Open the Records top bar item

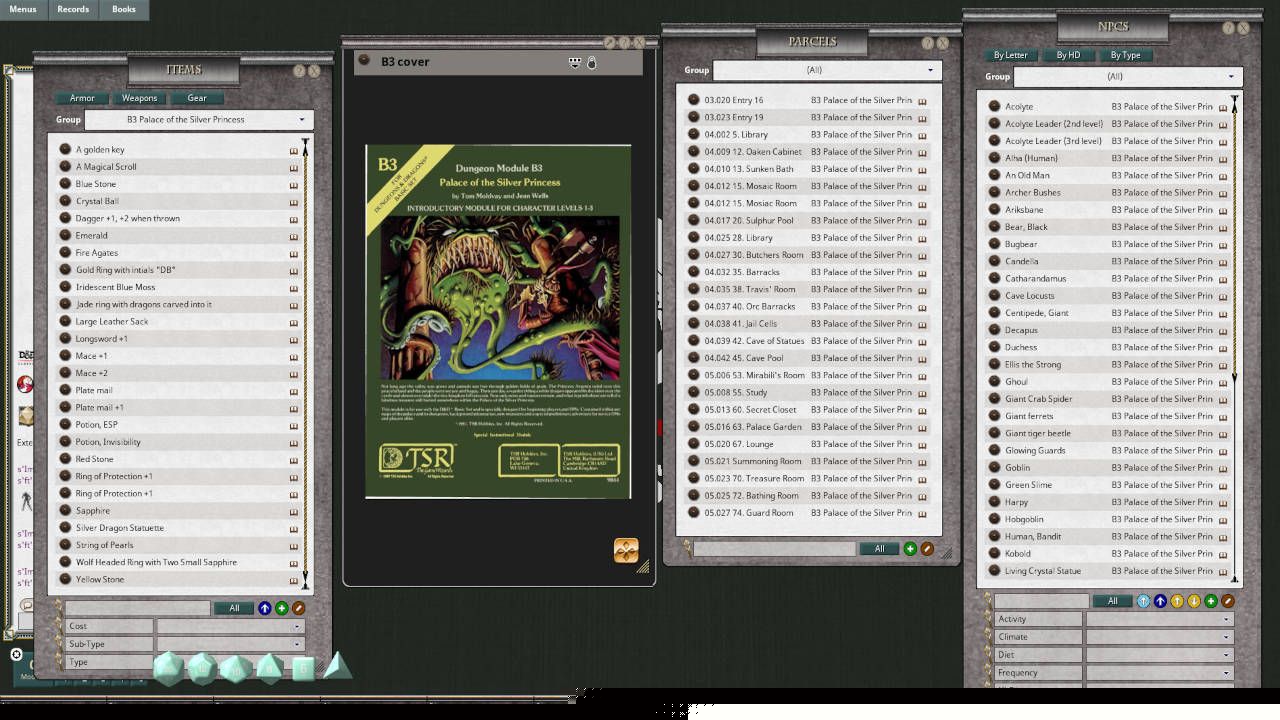[73, 10]
